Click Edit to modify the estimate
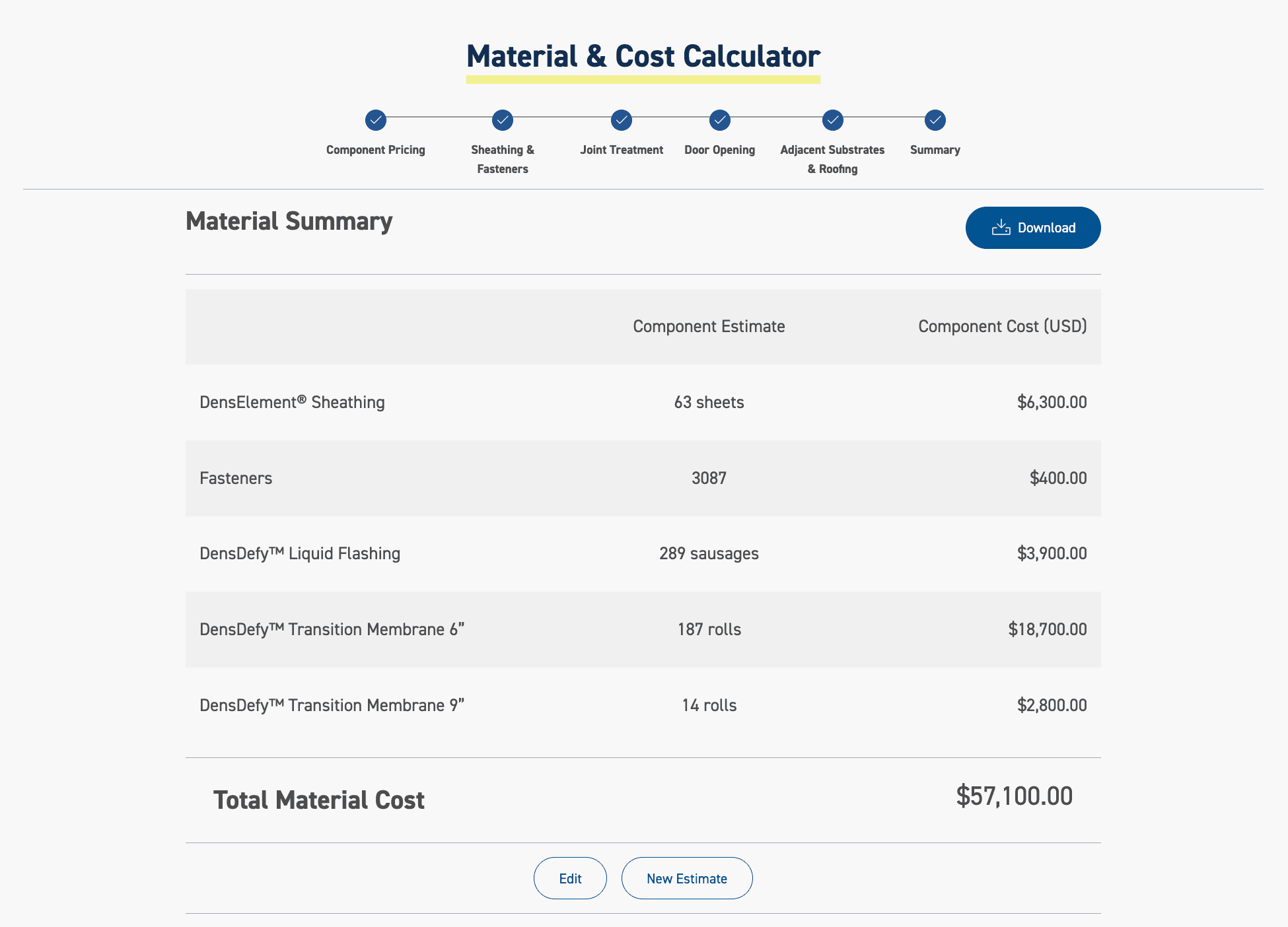 click(x=569, y=878)
